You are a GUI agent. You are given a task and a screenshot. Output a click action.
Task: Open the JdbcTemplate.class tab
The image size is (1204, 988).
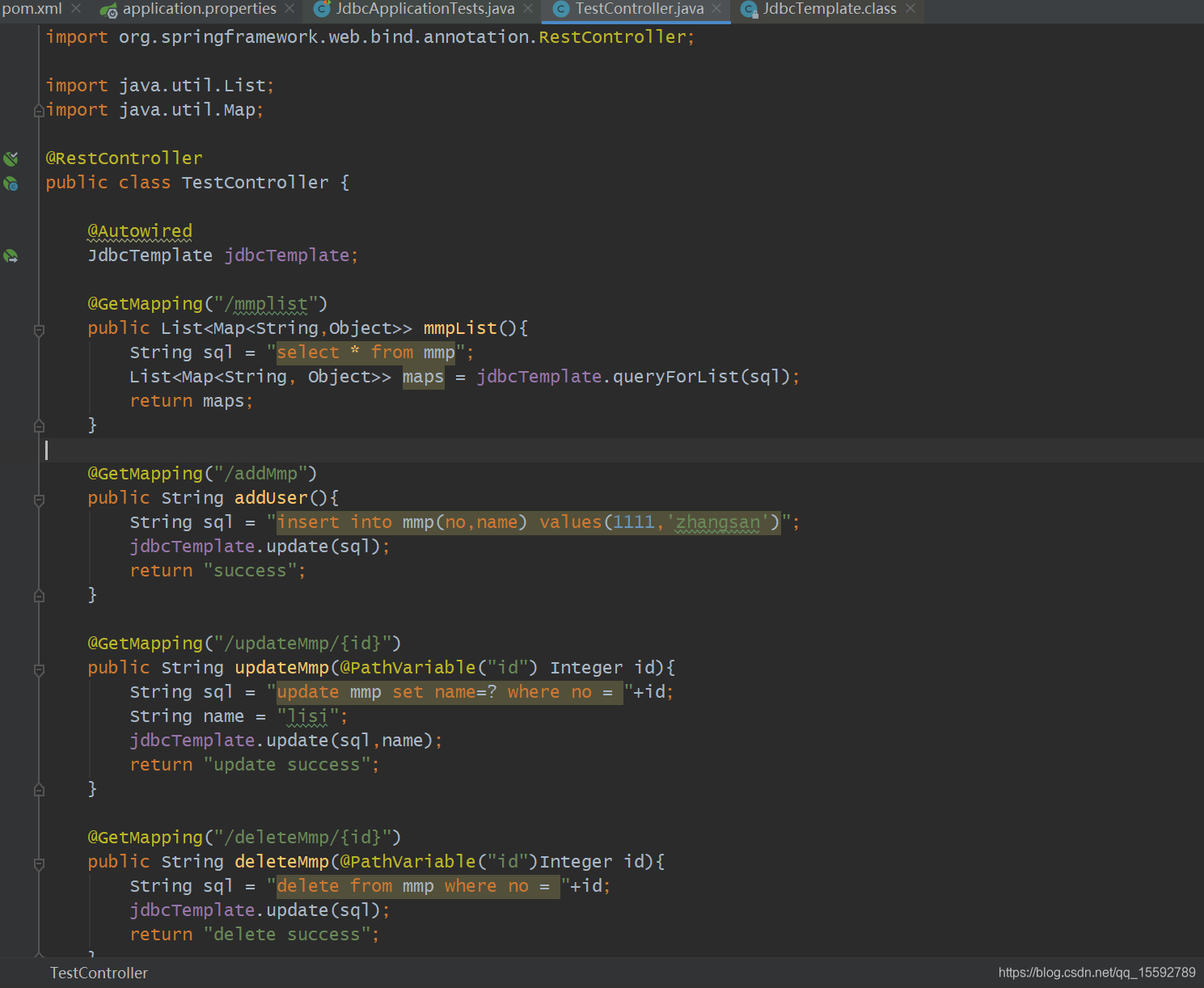(830, 9)
